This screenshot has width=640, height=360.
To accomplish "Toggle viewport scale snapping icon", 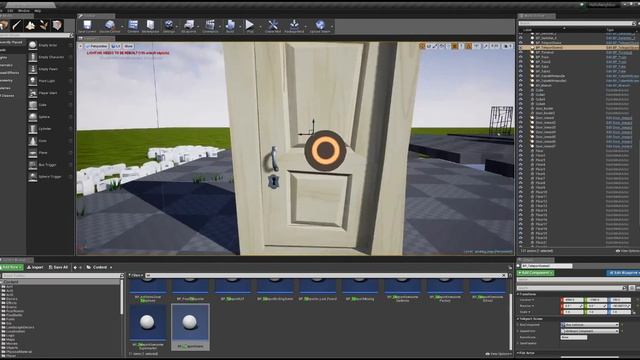I will tap(485, 46).
